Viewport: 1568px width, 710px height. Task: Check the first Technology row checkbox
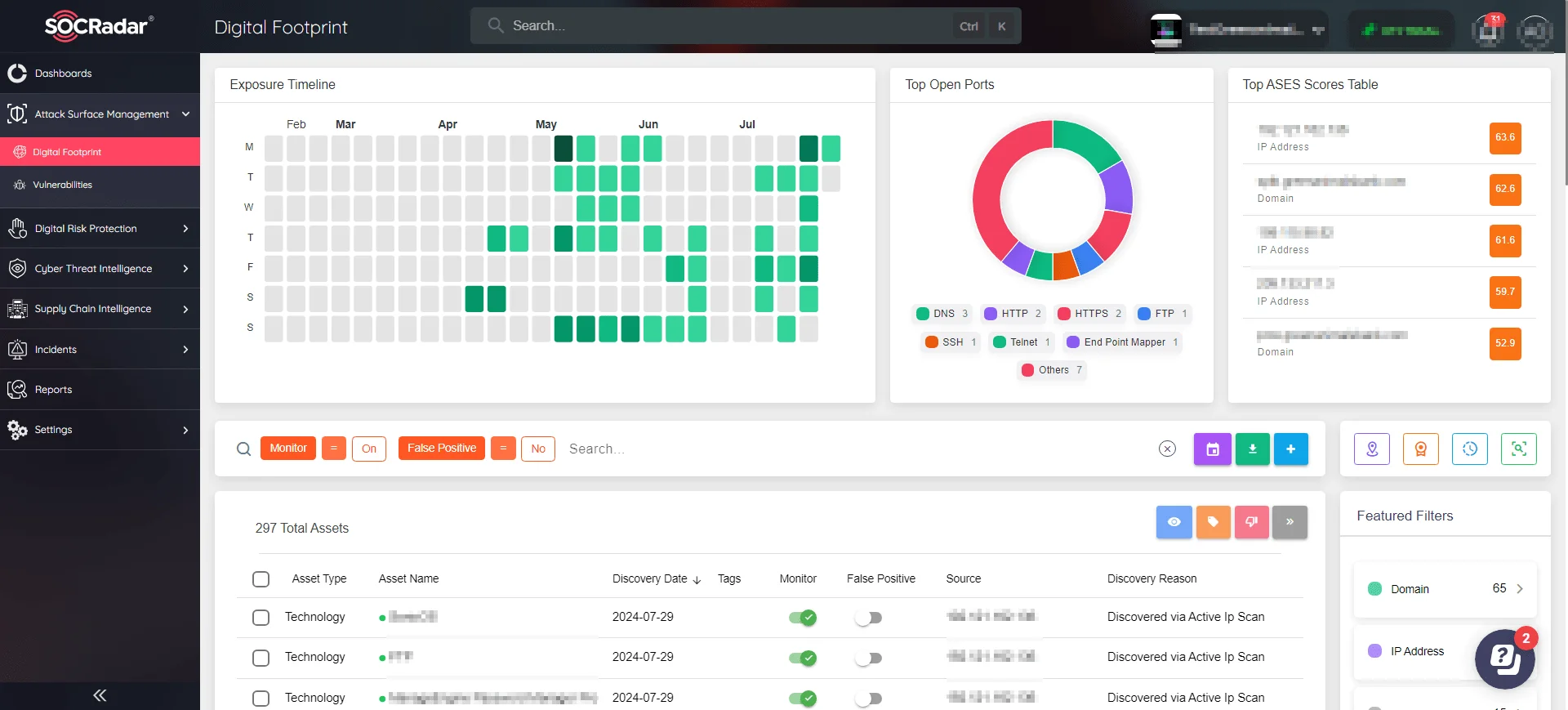(261, 618)
